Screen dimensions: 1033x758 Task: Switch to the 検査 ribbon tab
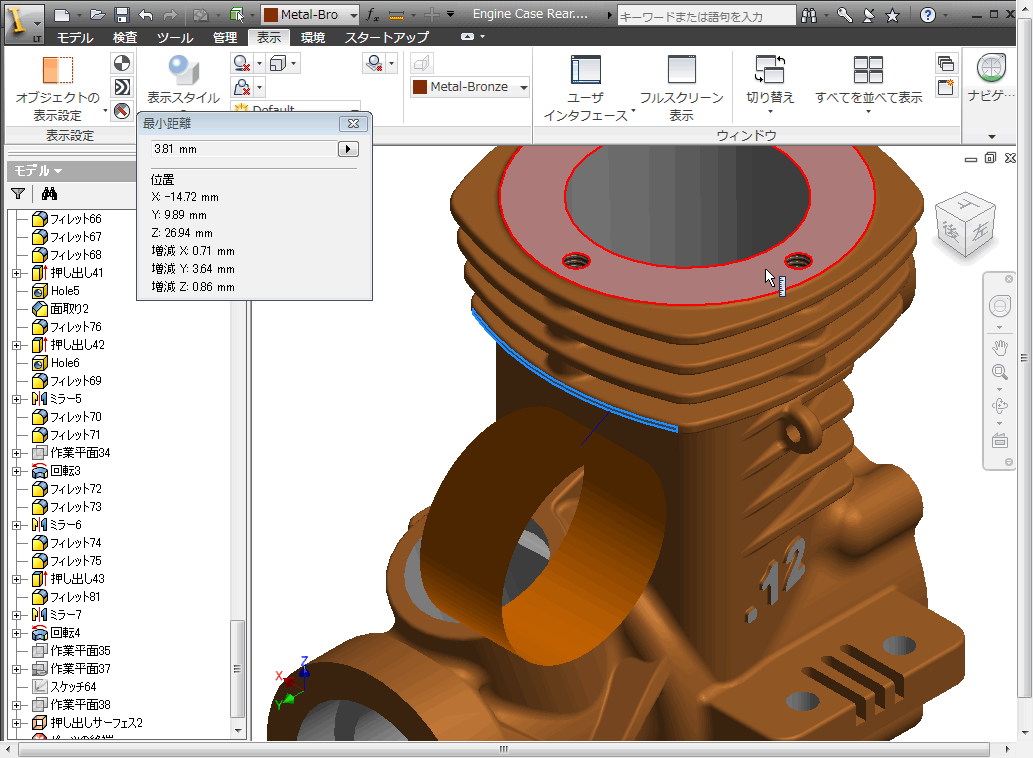tap(125, 38)
